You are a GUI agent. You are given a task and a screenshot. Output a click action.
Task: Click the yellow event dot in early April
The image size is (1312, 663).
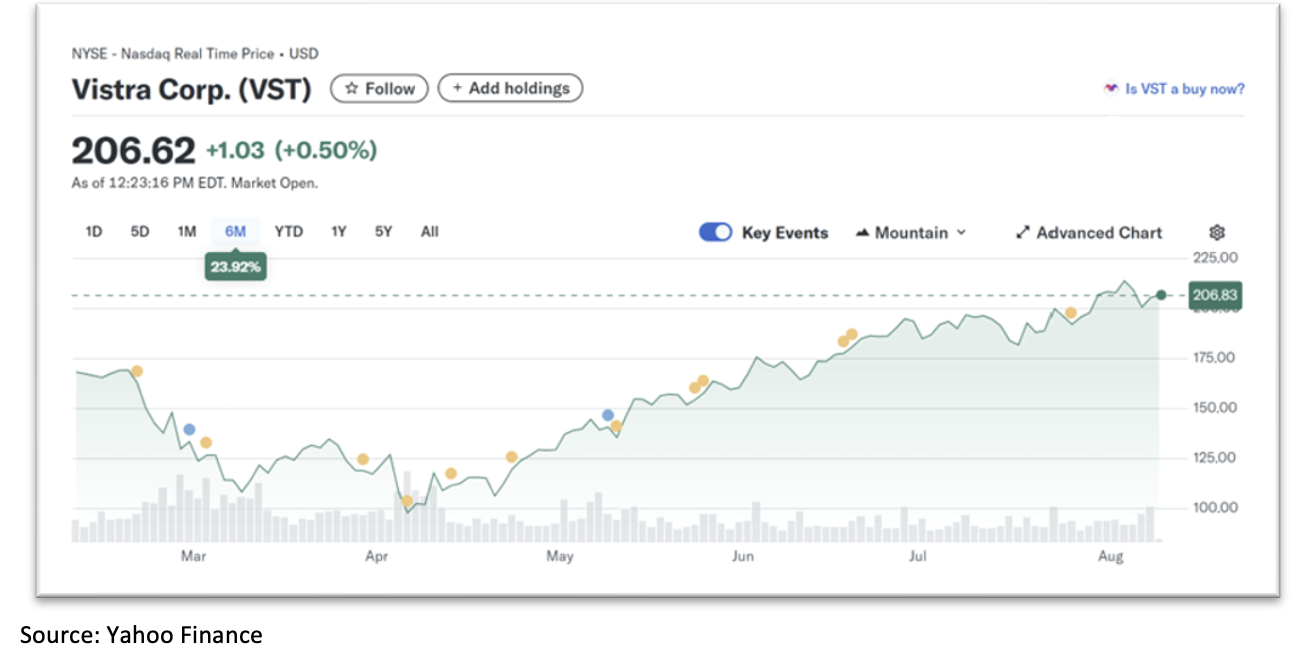coord(406,501)
